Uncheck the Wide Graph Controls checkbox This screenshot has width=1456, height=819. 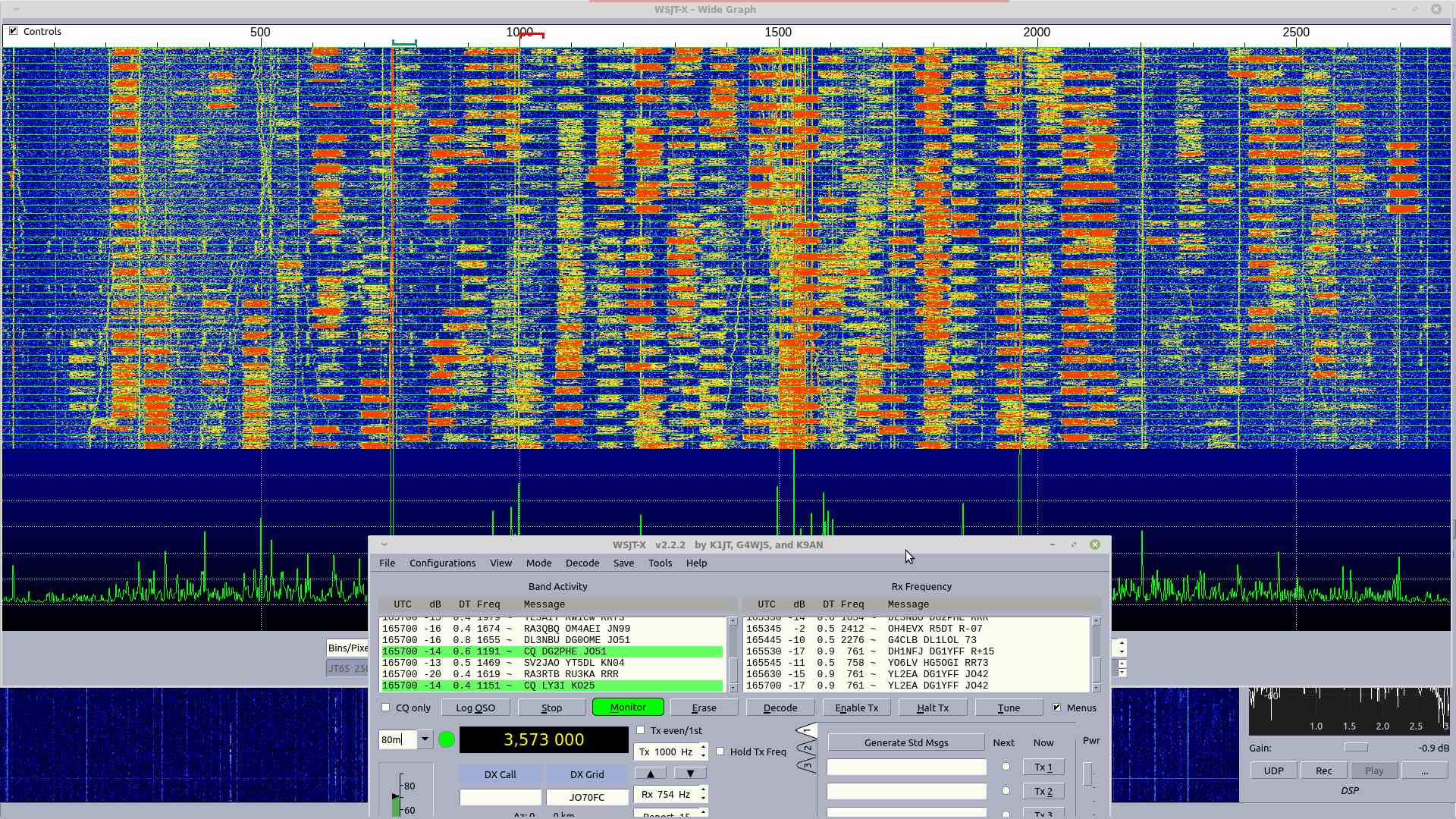tap(13, 31)
